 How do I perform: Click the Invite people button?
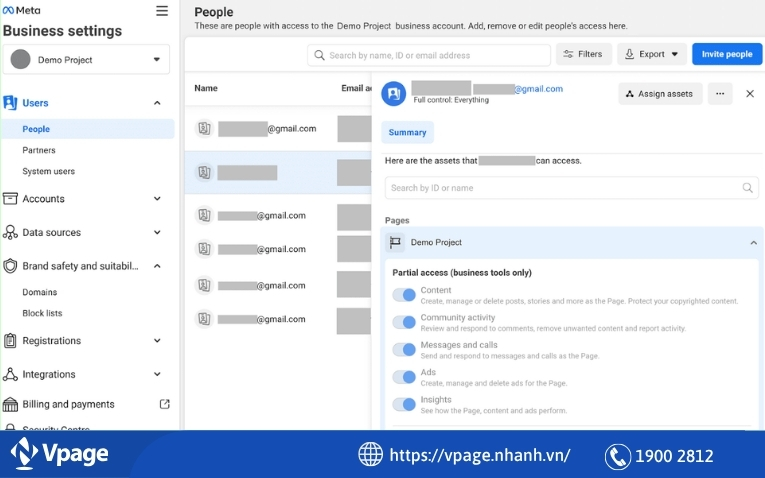(x=727, y=54)
